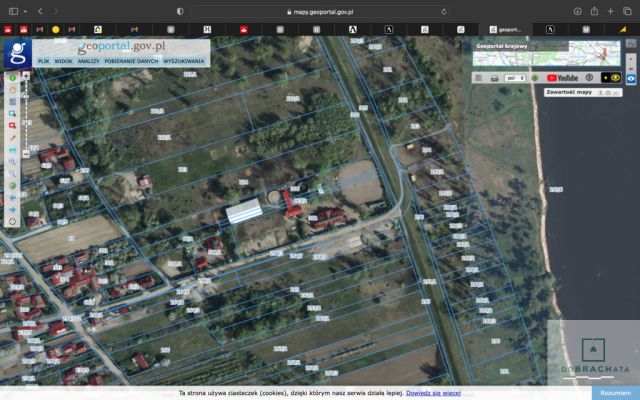
Task: Follow the Dowiedz się więcej link
Action: point(433,393)
